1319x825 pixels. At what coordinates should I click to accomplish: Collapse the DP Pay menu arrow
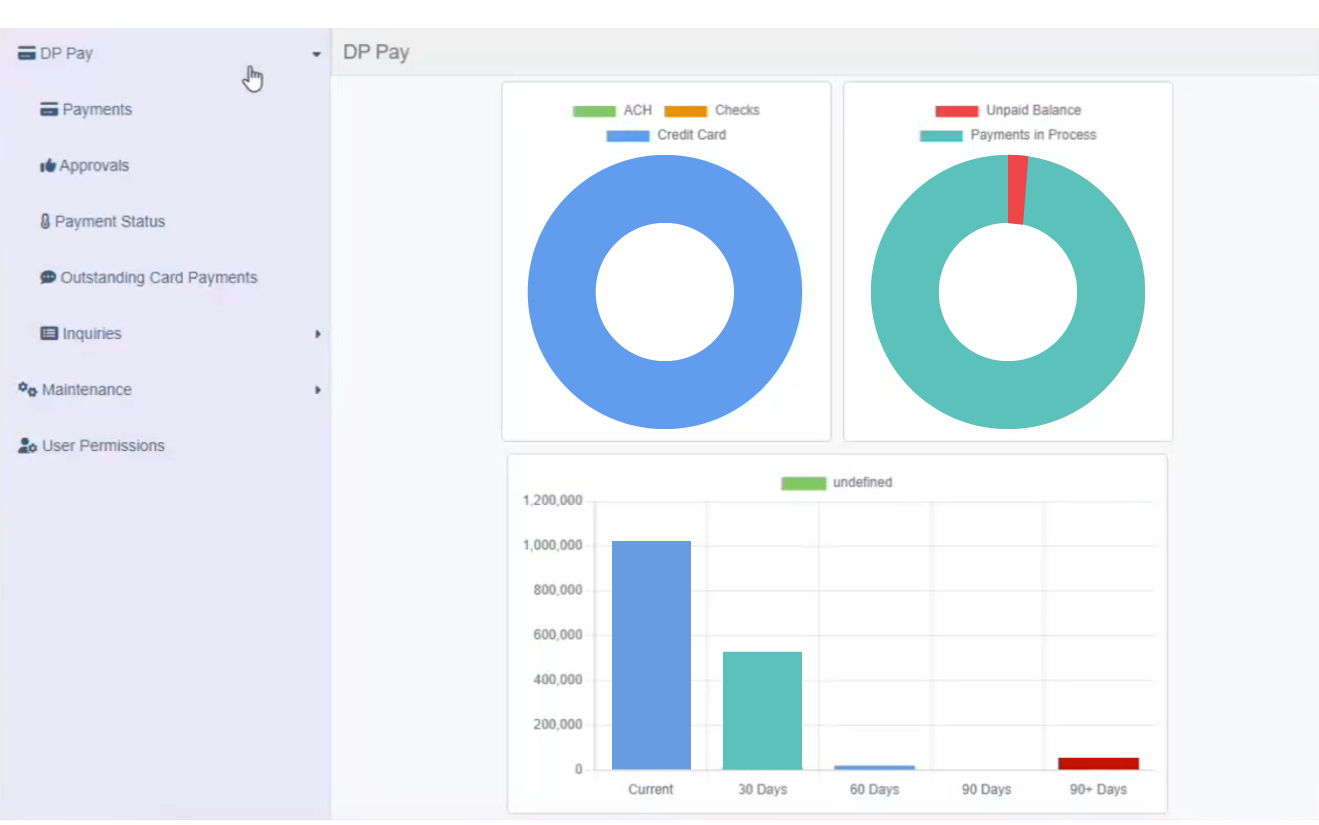pyautogui.click(x=316, y=54)
